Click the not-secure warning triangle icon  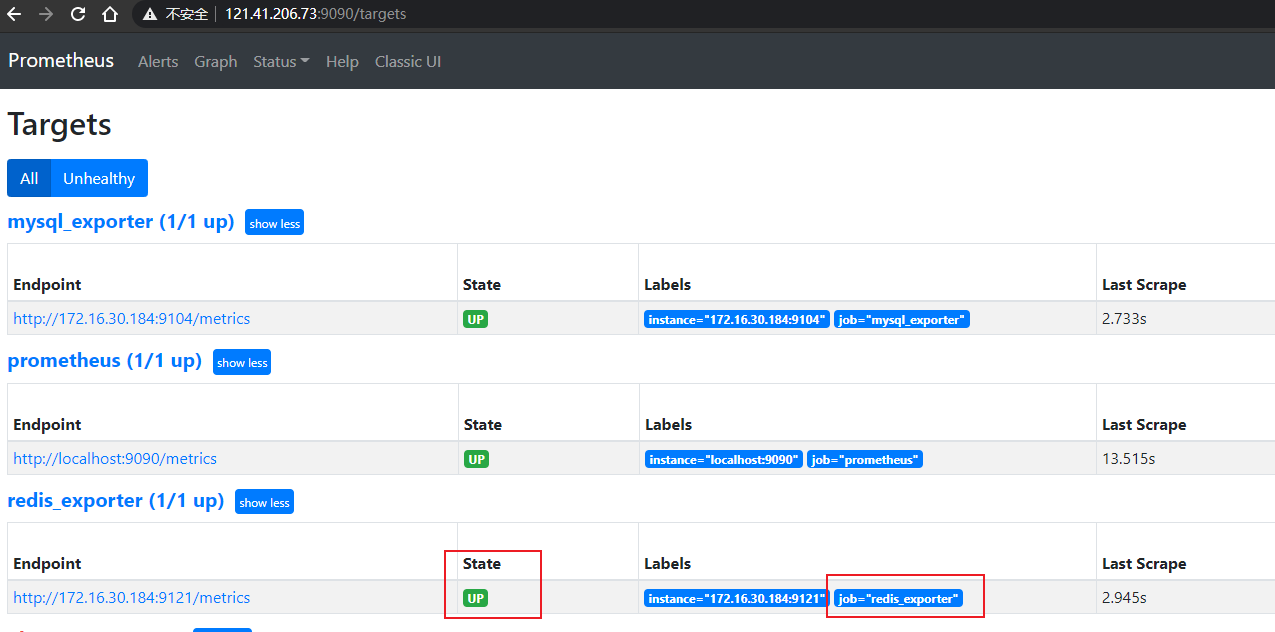point(150,14)
